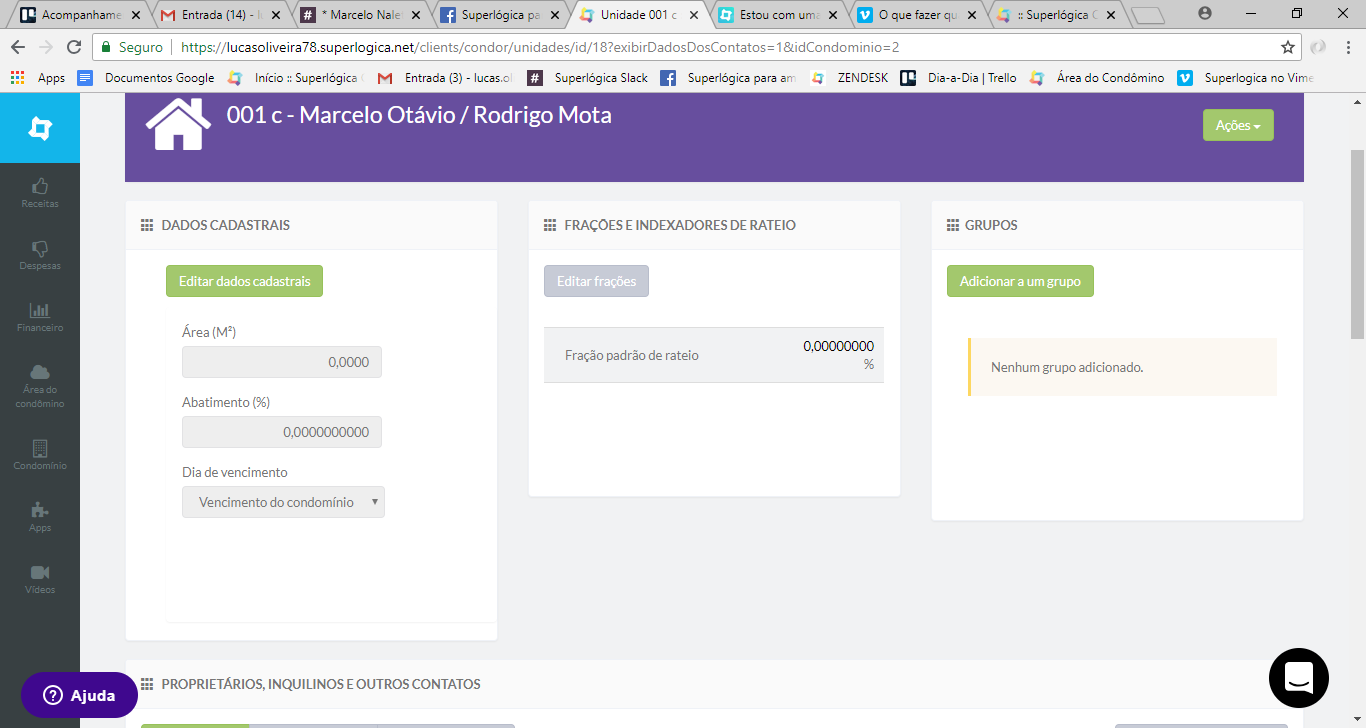Open ZENDESK bookmark
1366x728 pixels.
tap(850, 78)
